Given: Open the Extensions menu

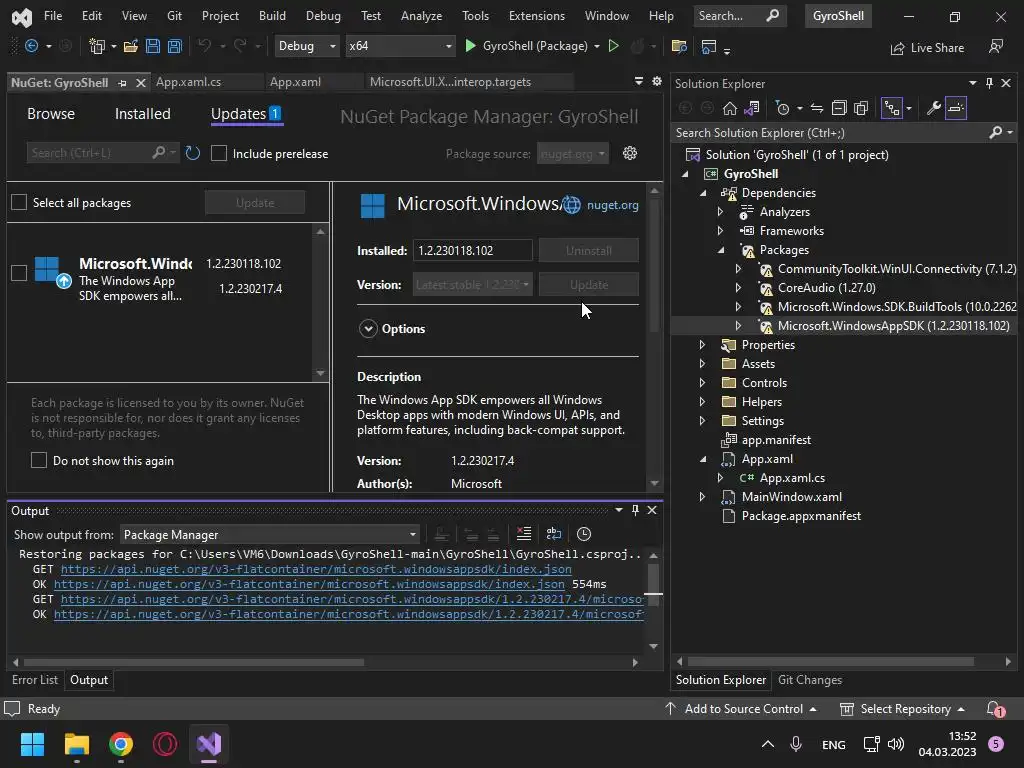Looking at the screenshot, I should [x=537, y=16].
